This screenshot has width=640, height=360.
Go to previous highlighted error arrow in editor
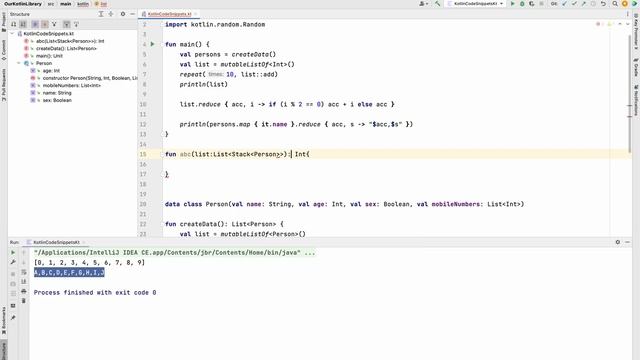coord(620,24)
